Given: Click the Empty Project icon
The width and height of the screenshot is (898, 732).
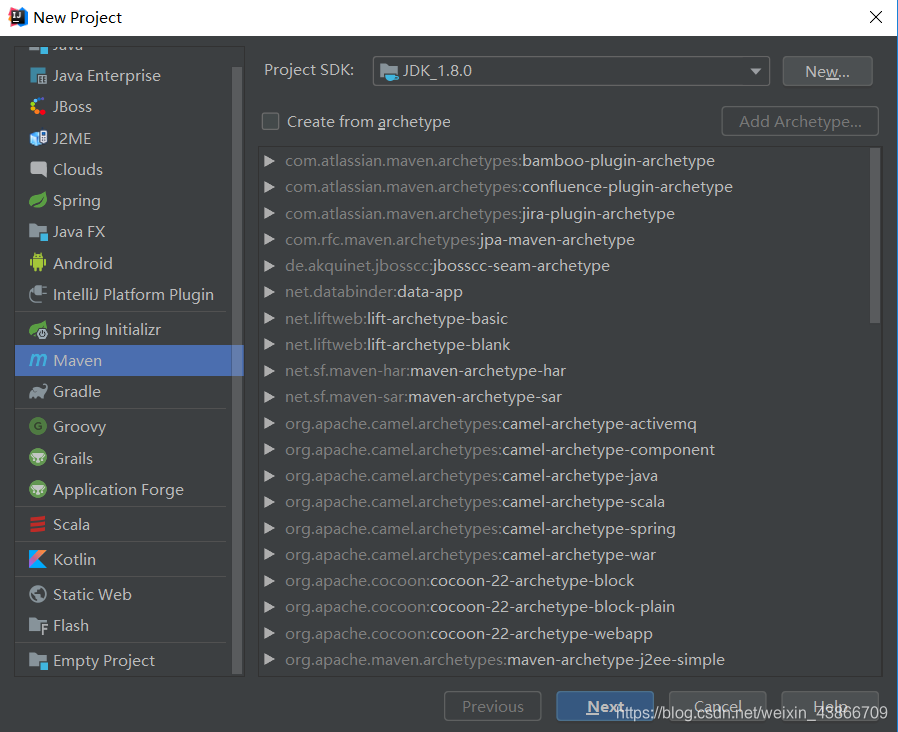Looking at the screenshot, I should pyautogui.click(x=38, y=660).
